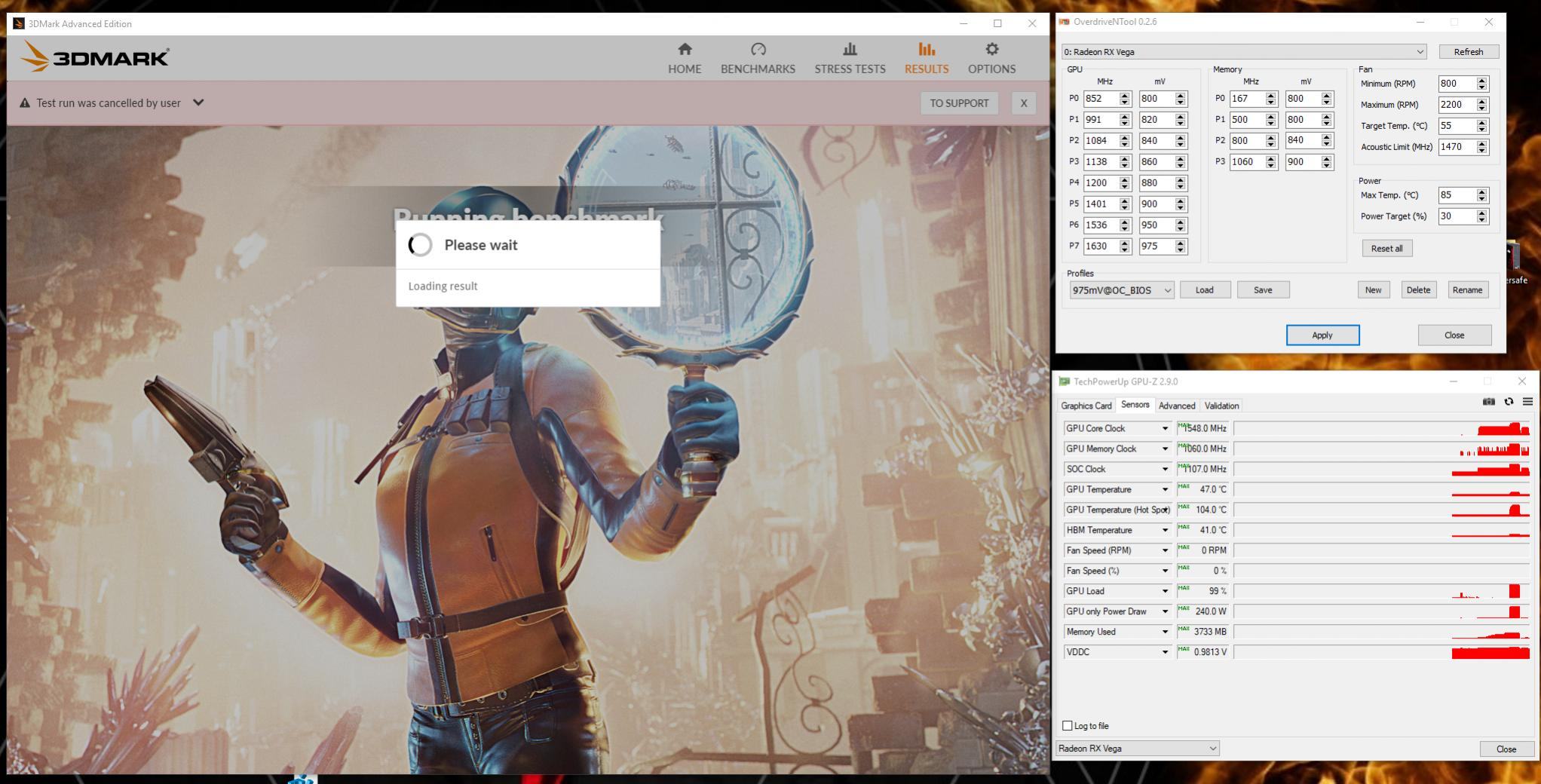Open the GPU Temperature sensor dropdown
This screenshot has width=1541, height=784.
pos(1165,489)
